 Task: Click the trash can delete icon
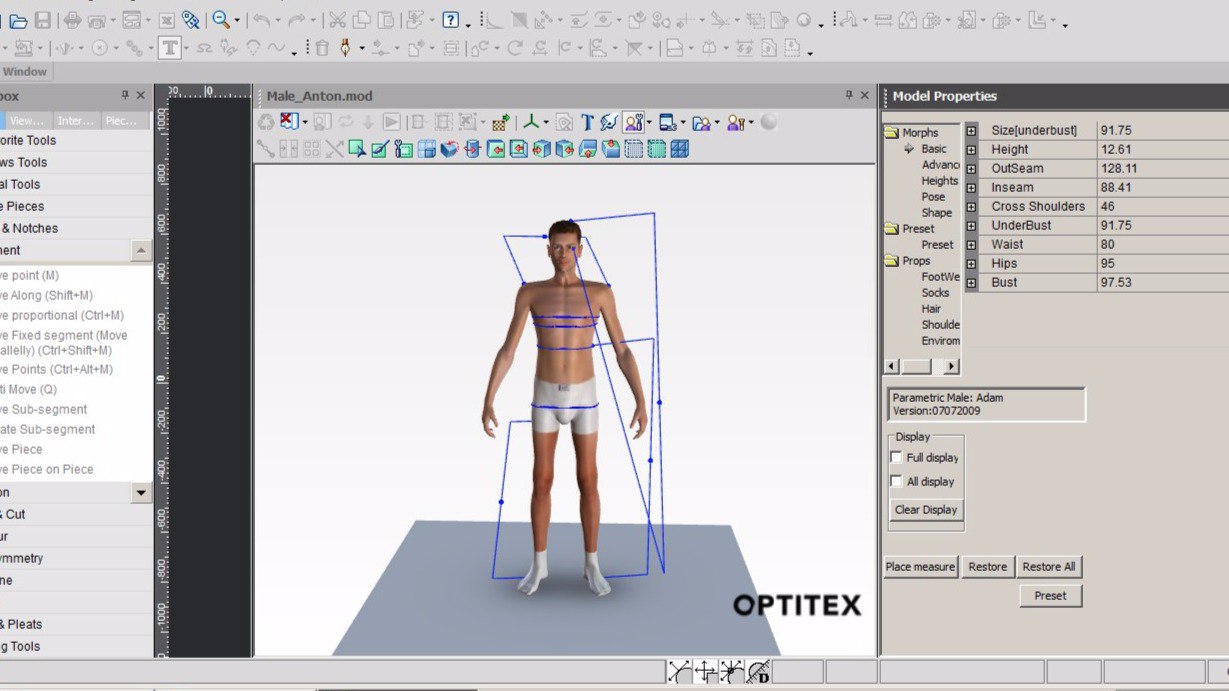tap(321, 48)
